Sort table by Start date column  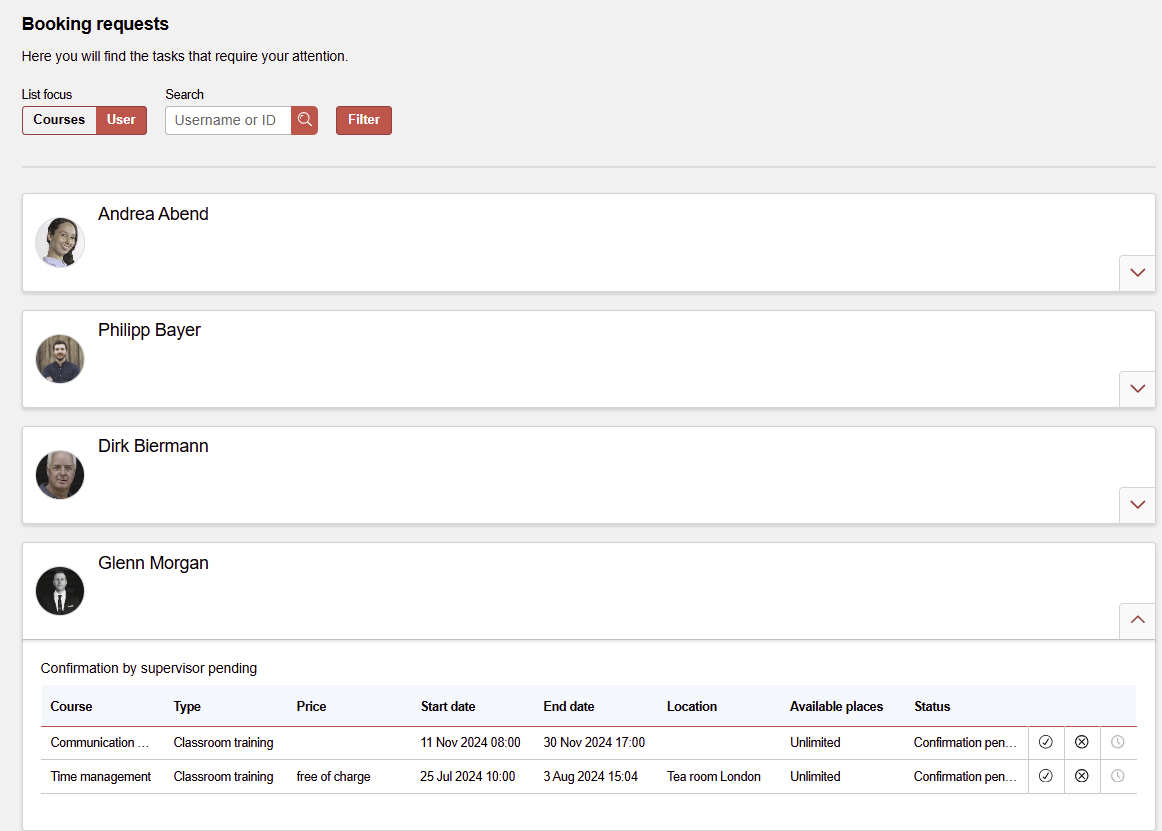pyautogui.click(x=448, y=706)
